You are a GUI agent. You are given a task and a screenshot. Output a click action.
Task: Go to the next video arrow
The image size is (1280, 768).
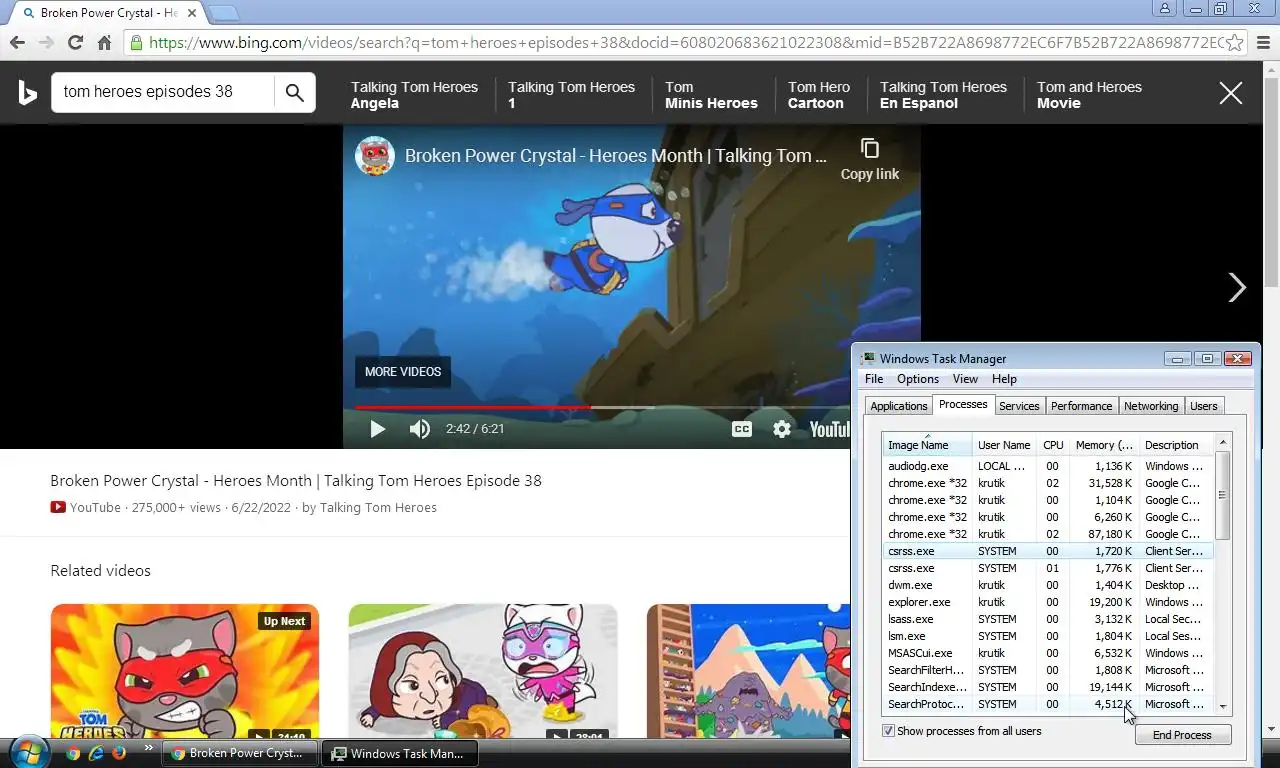pyautogui.click(x=1238, y=288)
